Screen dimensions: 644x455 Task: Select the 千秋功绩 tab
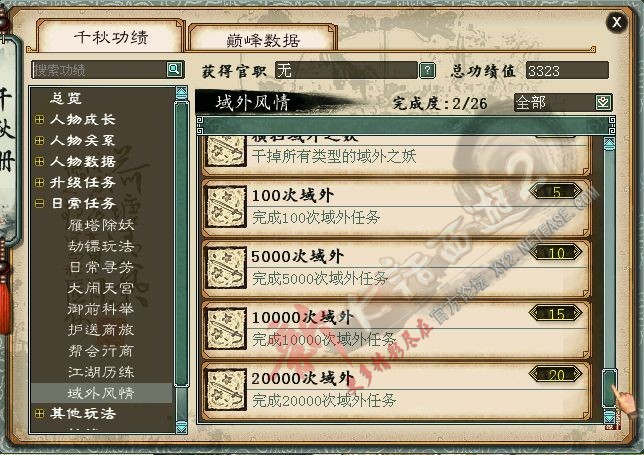(x=110, y=37)
